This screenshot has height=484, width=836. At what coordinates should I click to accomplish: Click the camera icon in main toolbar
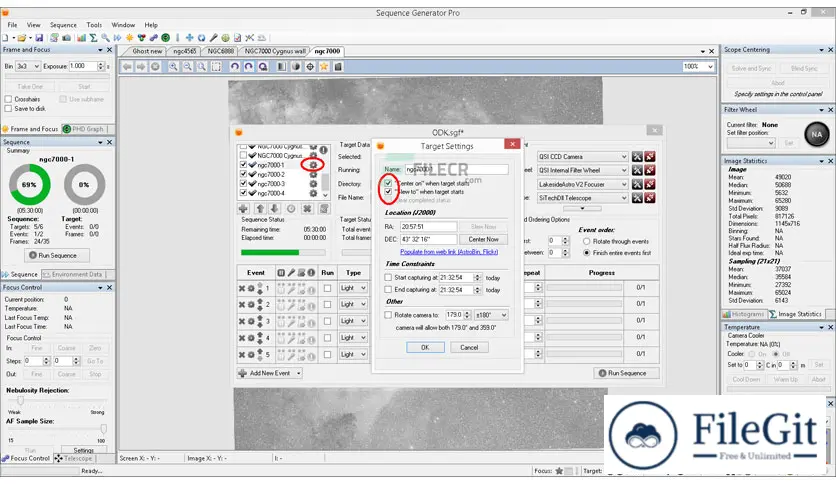tap(67, 38)
